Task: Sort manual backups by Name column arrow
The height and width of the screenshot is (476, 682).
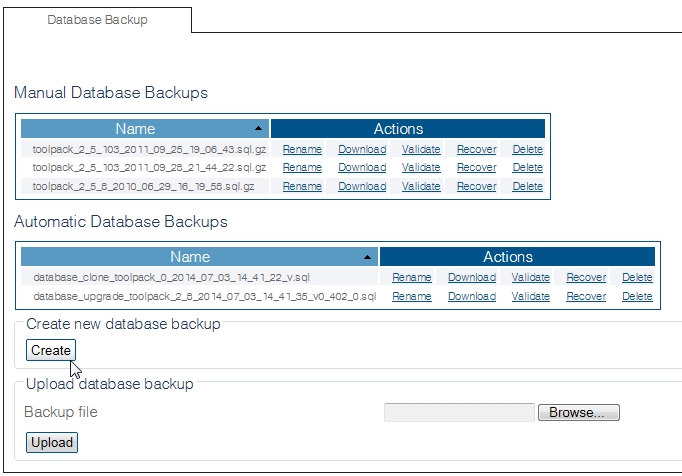Action: [259, 129]
